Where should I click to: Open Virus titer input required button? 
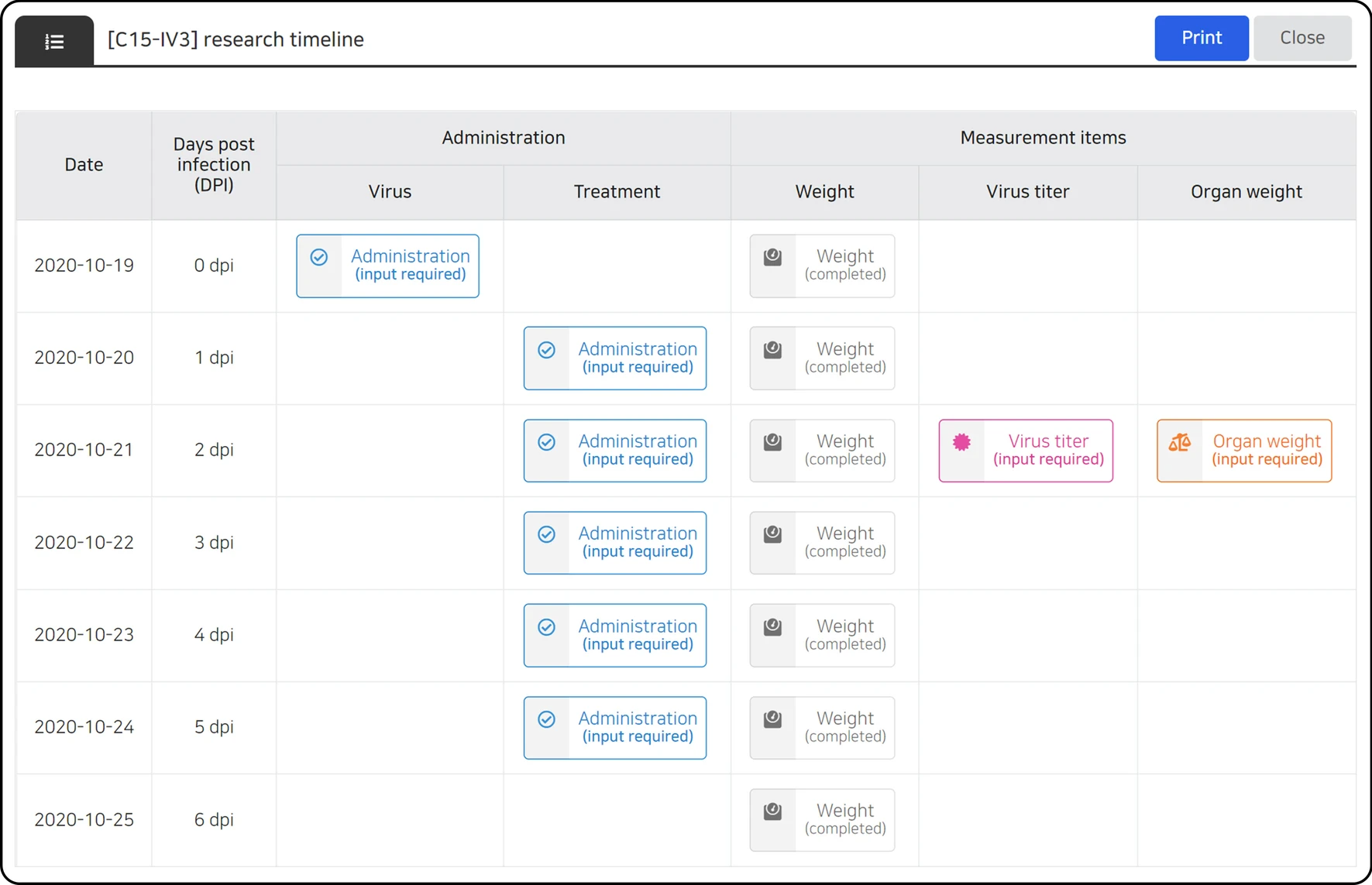coord(1026,451)
